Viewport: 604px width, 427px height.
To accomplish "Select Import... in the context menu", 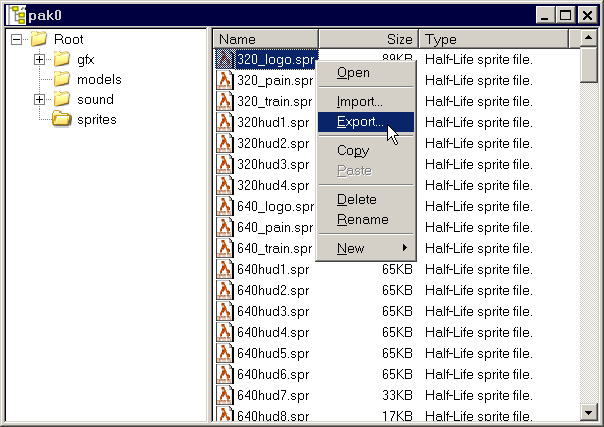I will (359, 101).
